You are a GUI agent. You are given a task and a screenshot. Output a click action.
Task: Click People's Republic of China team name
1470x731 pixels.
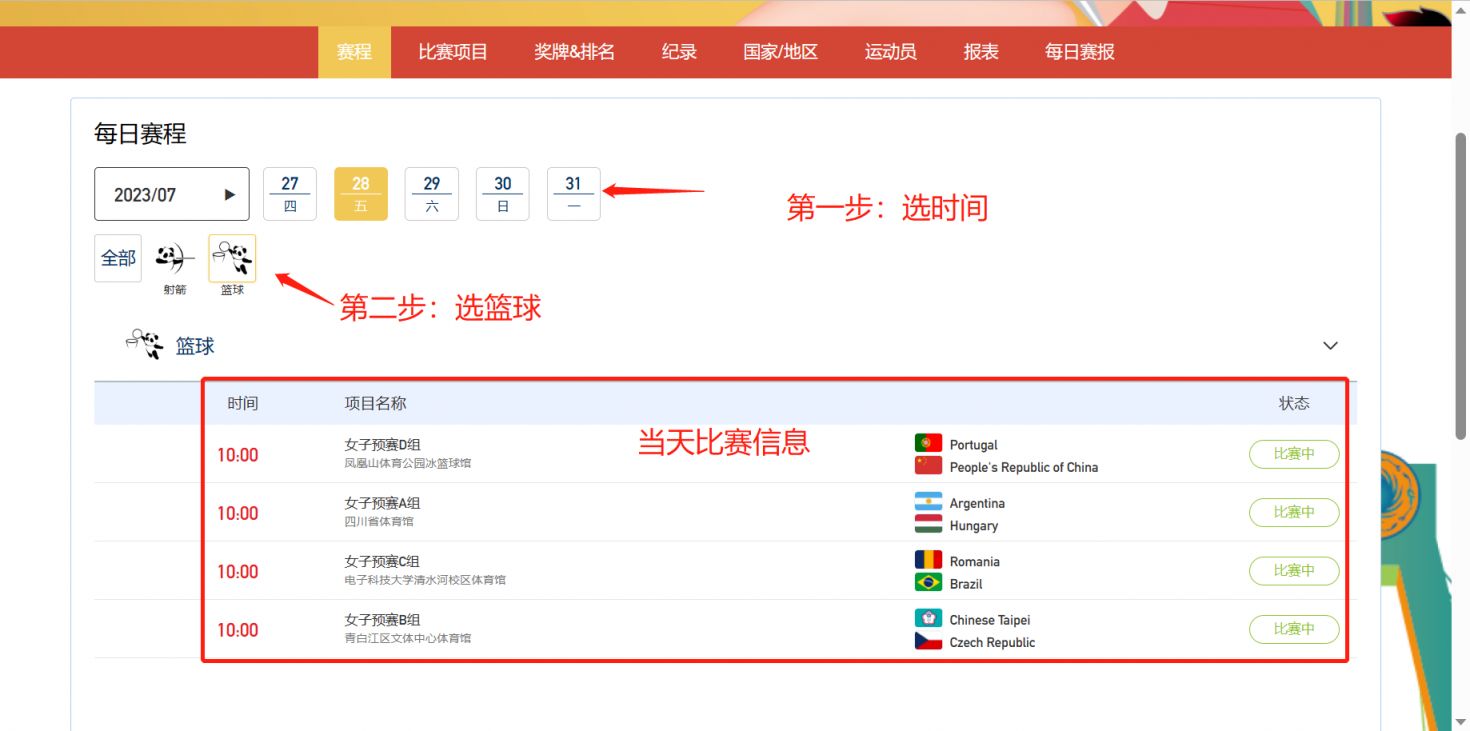coord(1024,467)
